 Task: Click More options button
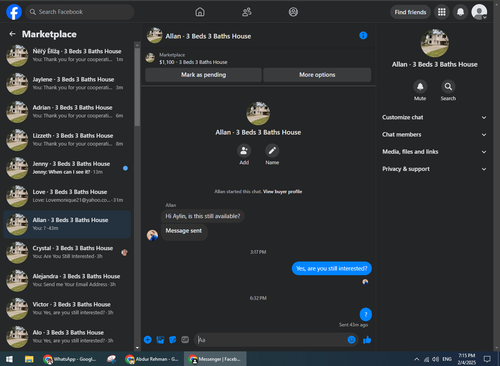click(317, 75)
